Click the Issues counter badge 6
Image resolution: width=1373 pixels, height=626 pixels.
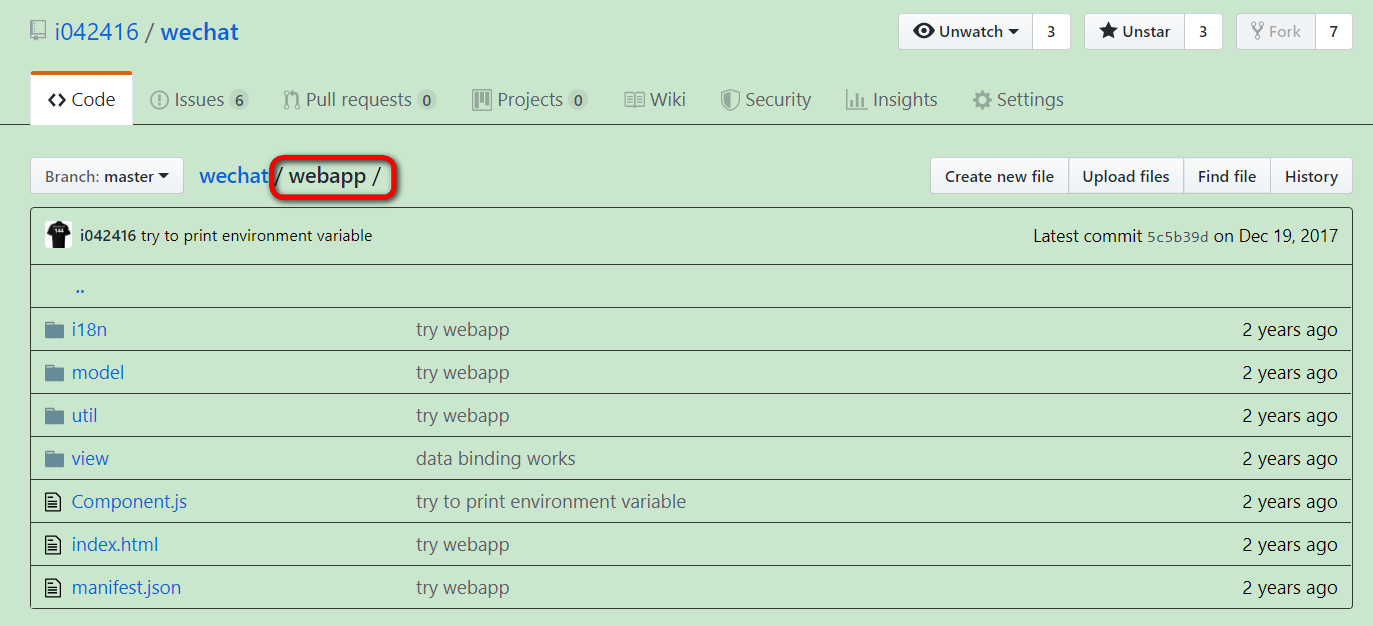[x=238, y=100]
